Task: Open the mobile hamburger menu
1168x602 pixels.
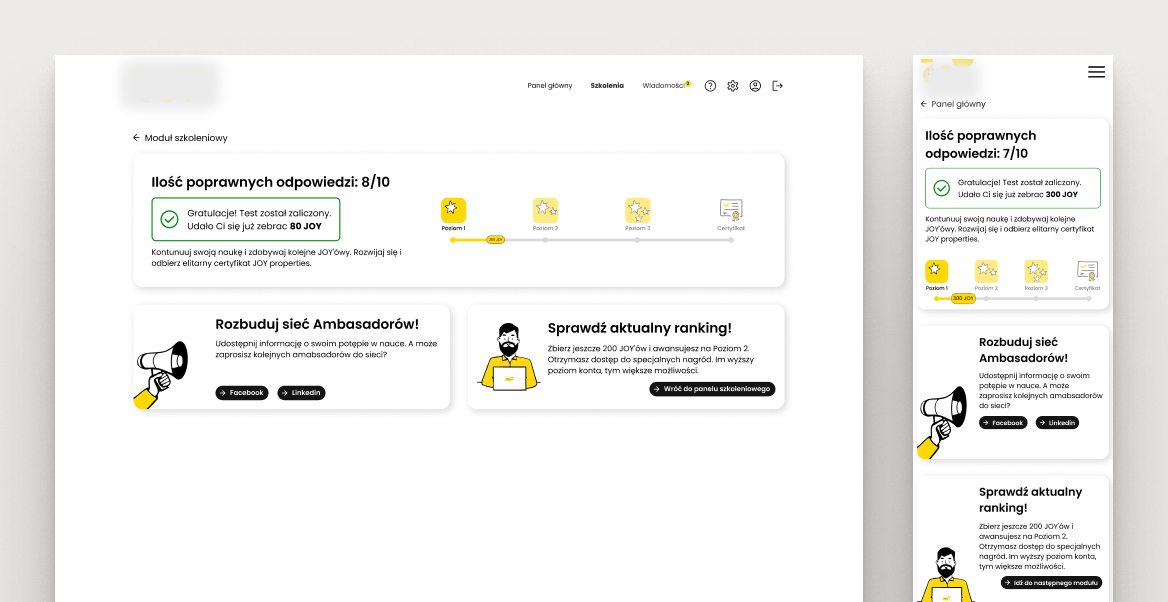Action: 1096,72
